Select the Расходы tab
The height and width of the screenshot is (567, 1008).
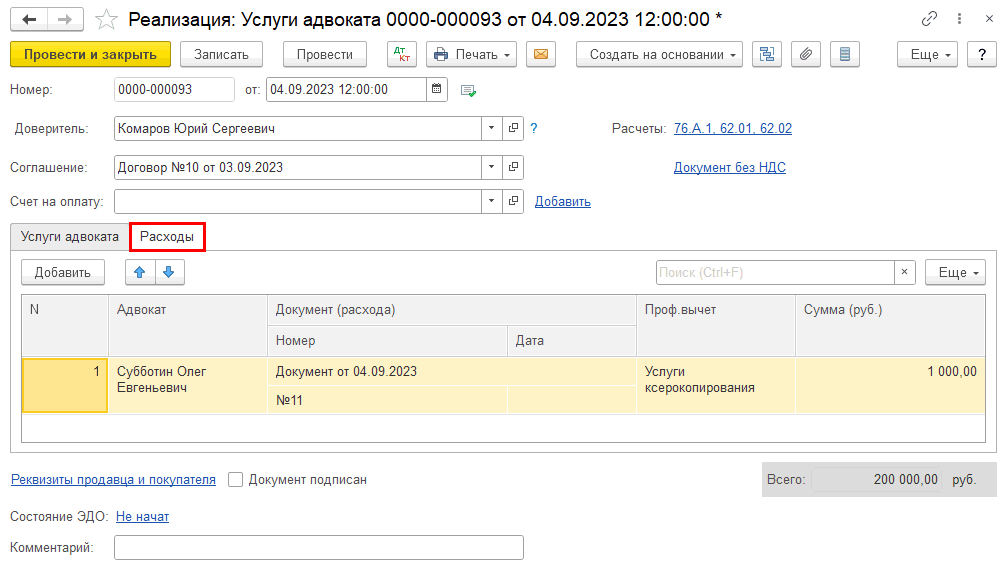tap(167, 237)
